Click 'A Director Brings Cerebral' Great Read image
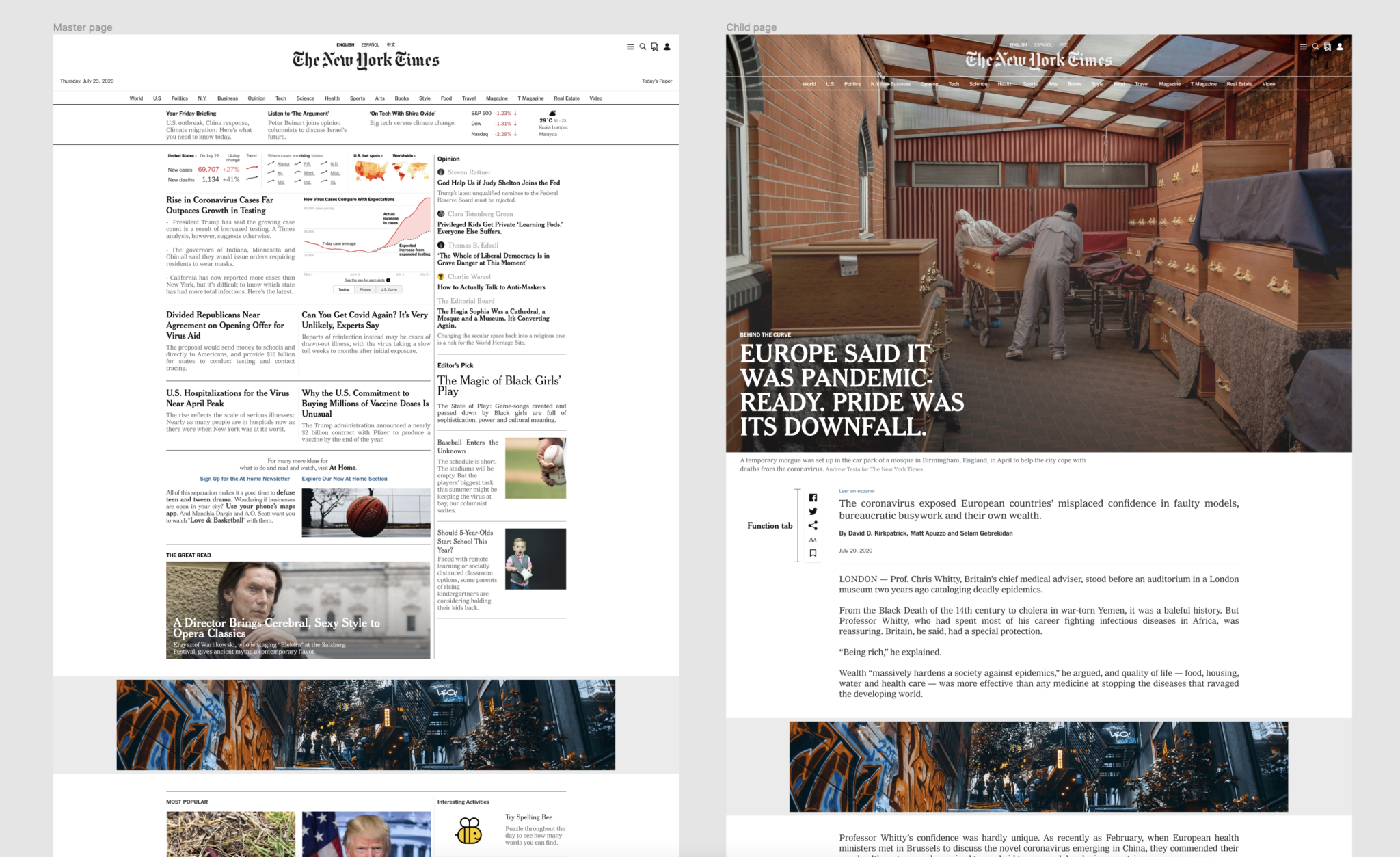 point(298,610)
